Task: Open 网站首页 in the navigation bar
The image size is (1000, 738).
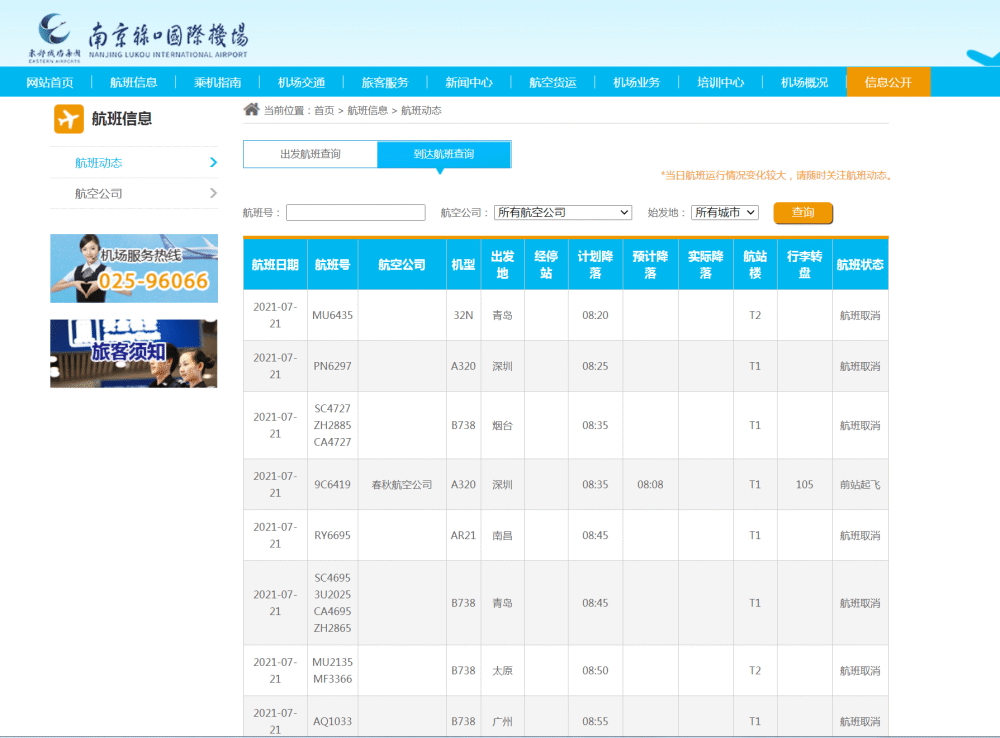Action: click(x=50, y=82)
